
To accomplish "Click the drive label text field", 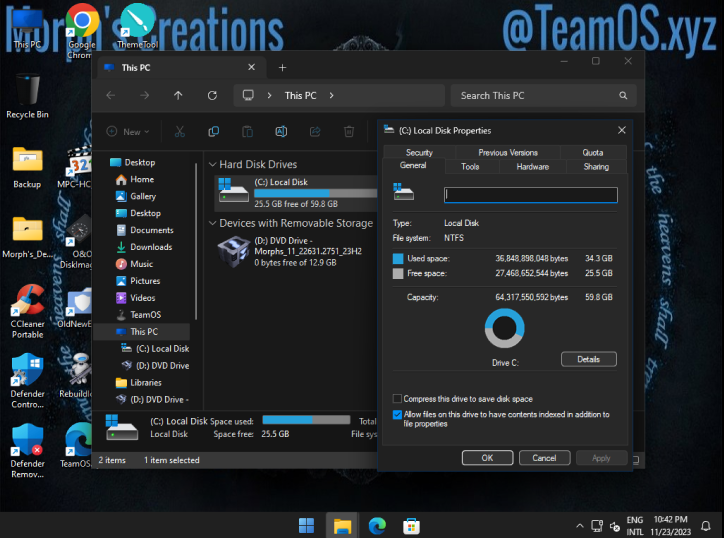I will 531,195.
